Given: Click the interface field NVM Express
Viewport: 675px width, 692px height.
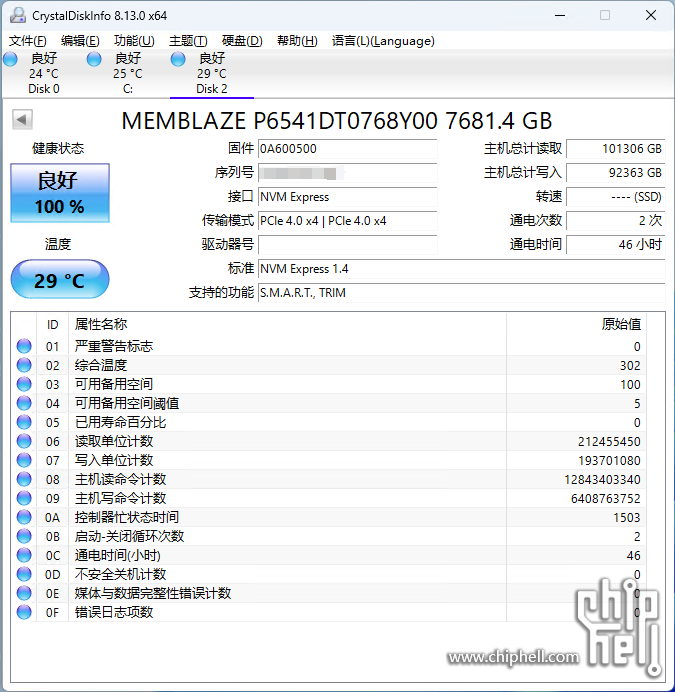Looking at the screenshot, I should pos(347,196).
